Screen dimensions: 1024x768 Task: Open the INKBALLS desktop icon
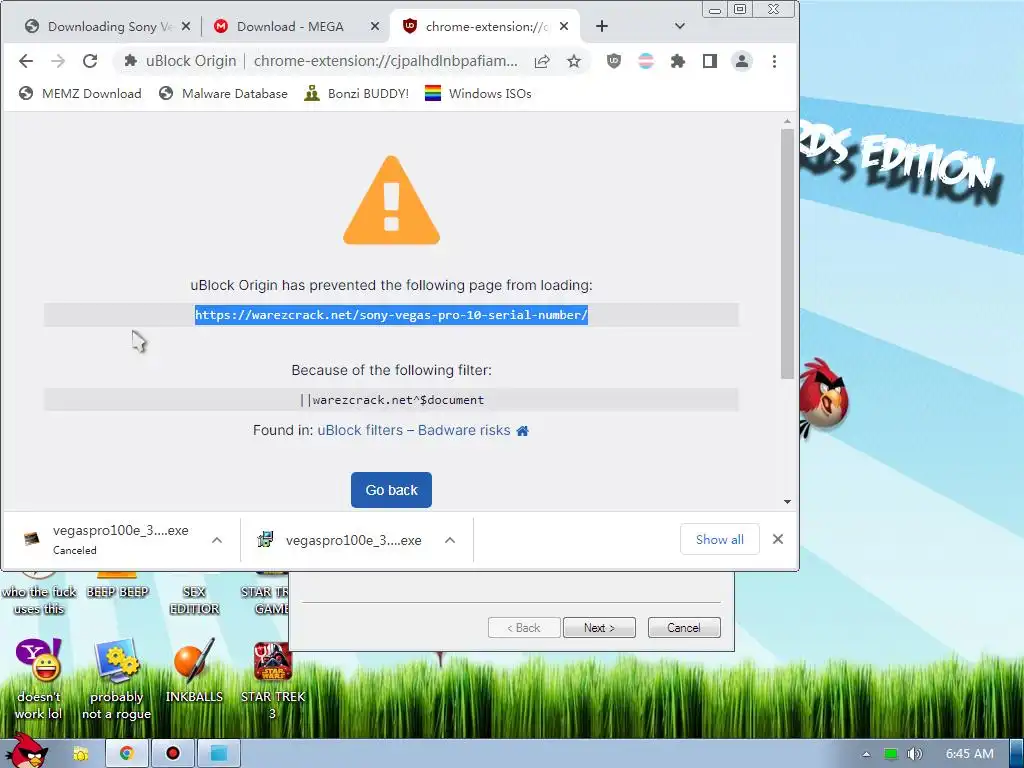[x=194, y=671]
